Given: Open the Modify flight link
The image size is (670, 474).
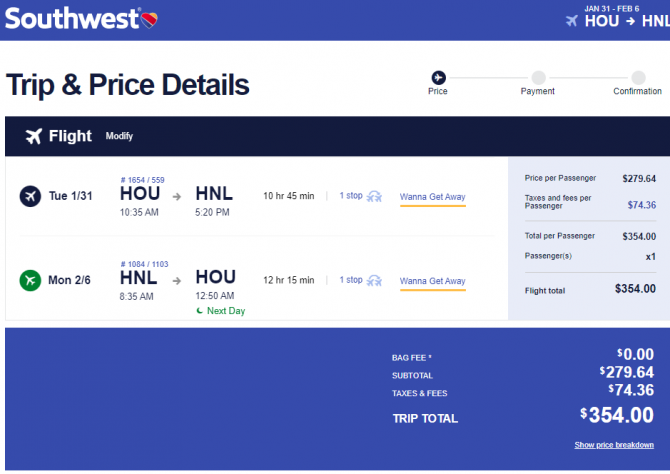Looking at the screenshot, I should pyautogui.click(x=119, y=136).
